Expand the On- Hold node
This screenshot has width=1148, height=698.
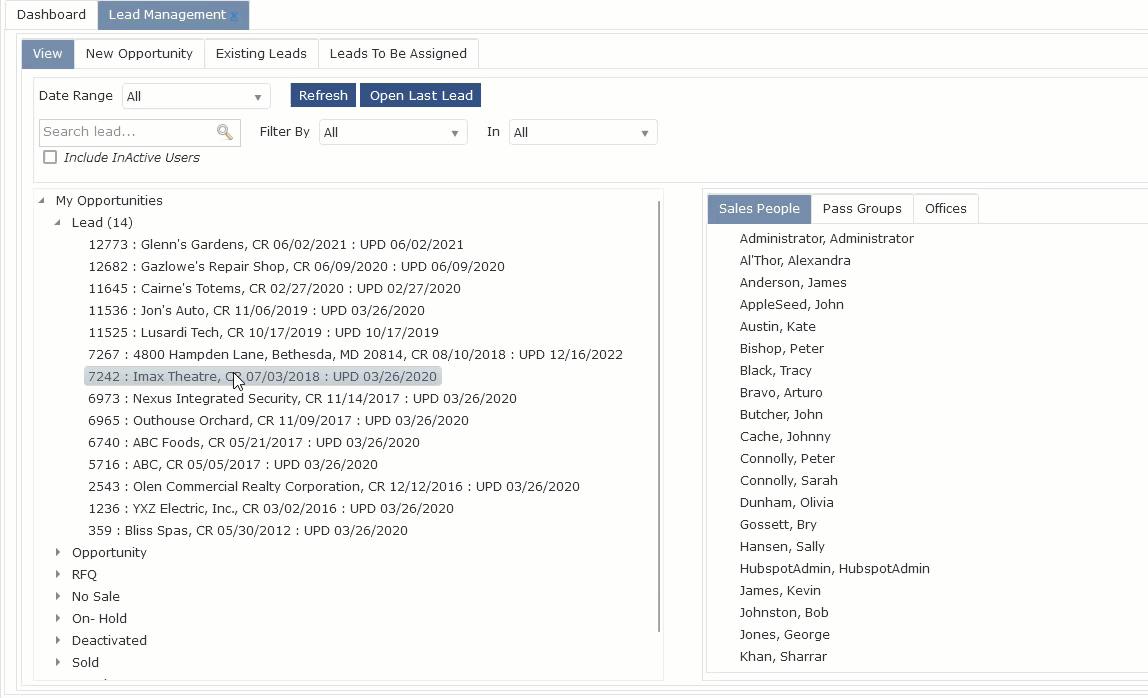pyautogui.click(x=58, y=618)
